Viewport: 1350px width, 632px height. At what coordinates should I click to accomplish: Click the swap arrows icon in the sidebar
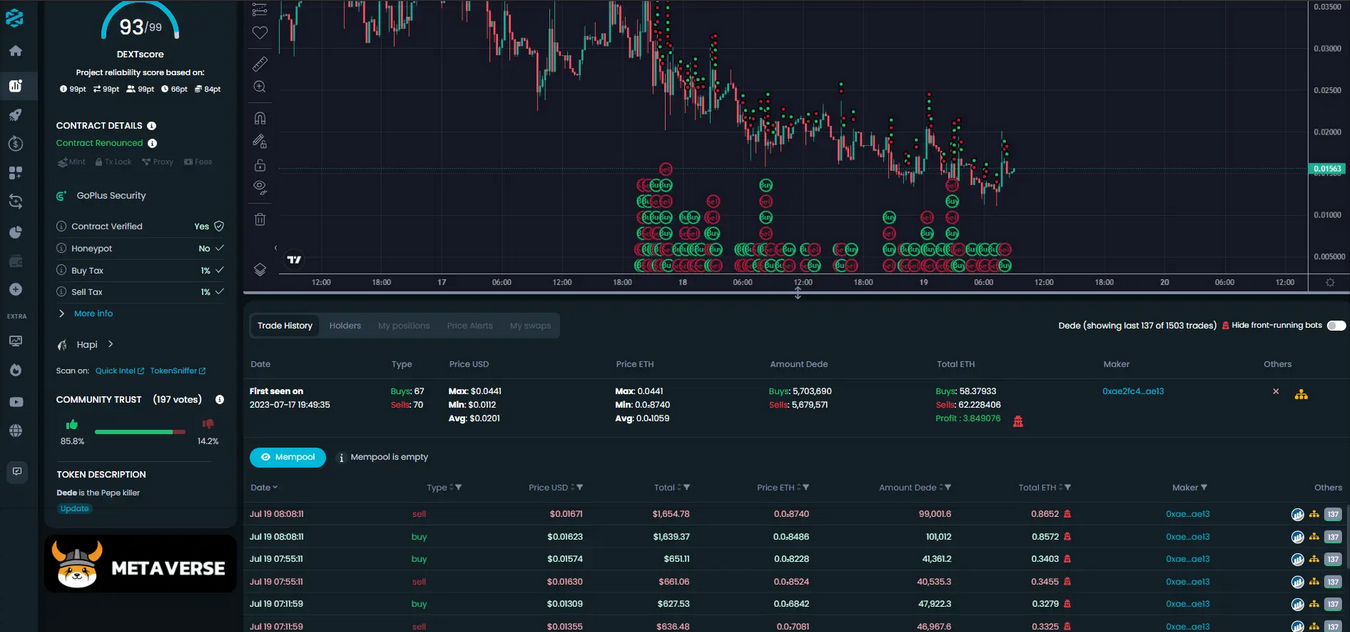point(15,202)
